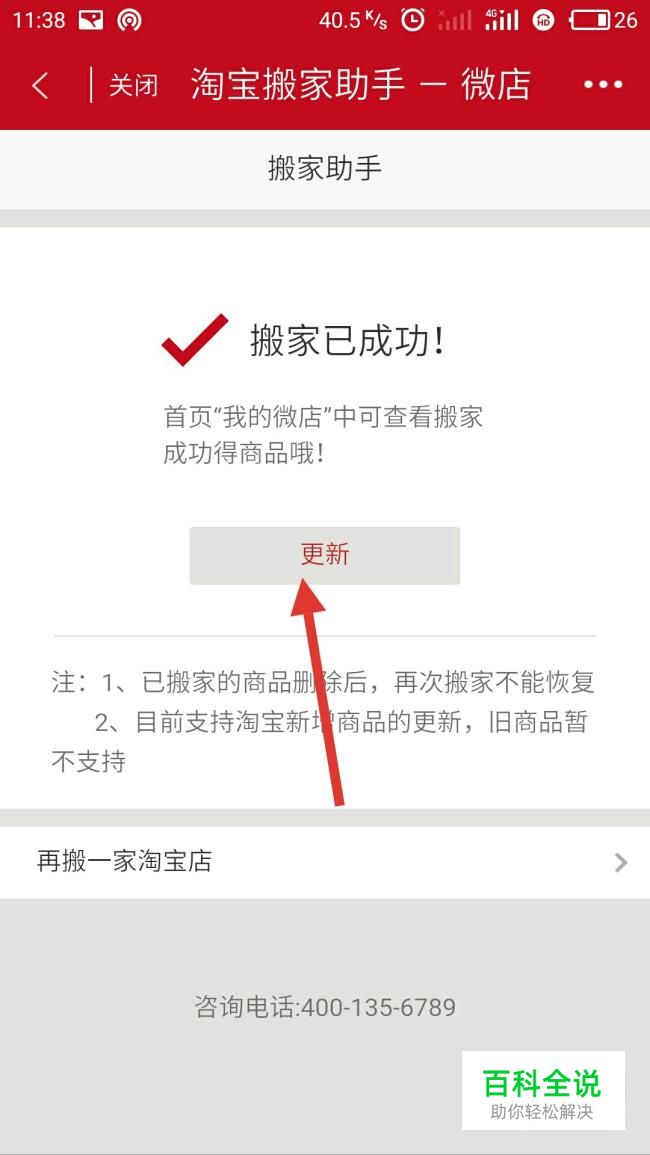Tap the note about 已搬家的商品删除后
The width and height of the screenshot is (650, 1155).
[323, 683]
